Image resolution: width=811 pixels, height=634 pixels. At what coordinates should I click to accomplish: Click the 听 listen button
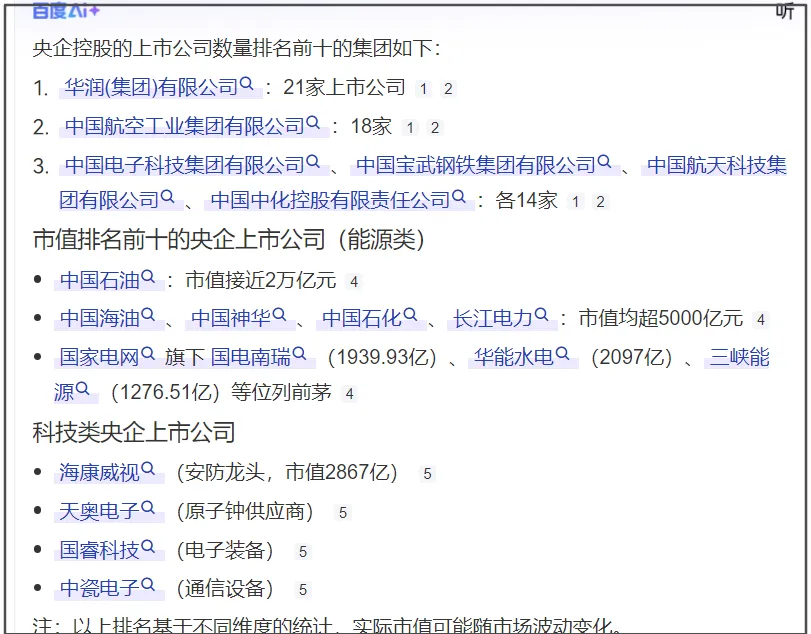pyautogui.click(x=785, y=10)
